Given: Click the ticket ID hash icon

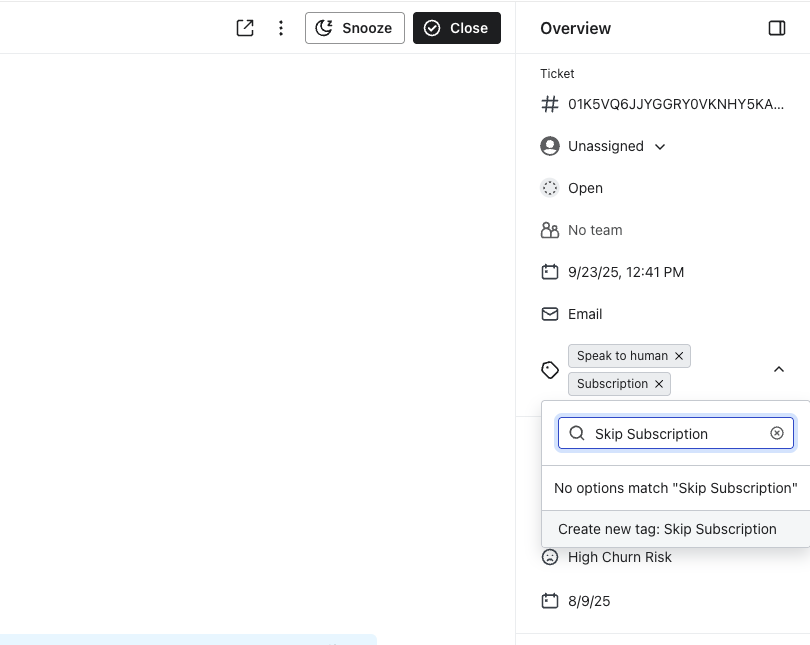Looking at the screenshot, I should click(549, 104).
